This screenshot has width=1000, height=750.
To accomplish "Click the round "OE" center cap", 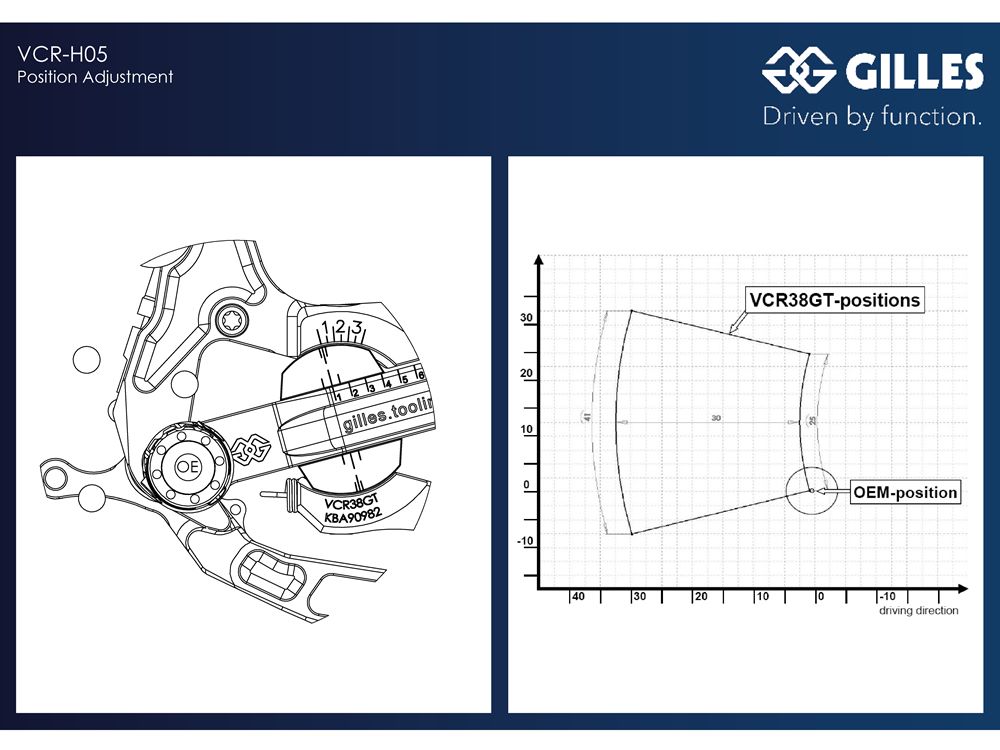I will 188,467.
